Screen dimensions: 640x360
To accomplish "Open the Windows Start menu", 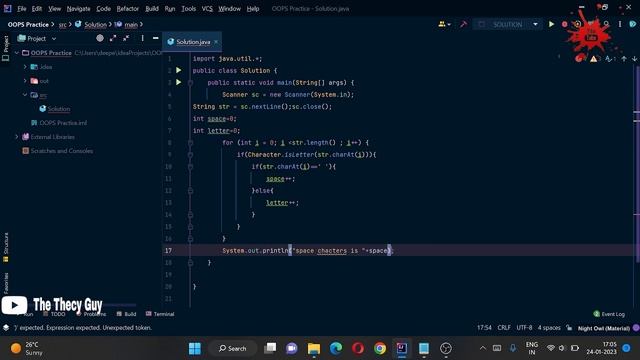I will [x=195, y=348].
